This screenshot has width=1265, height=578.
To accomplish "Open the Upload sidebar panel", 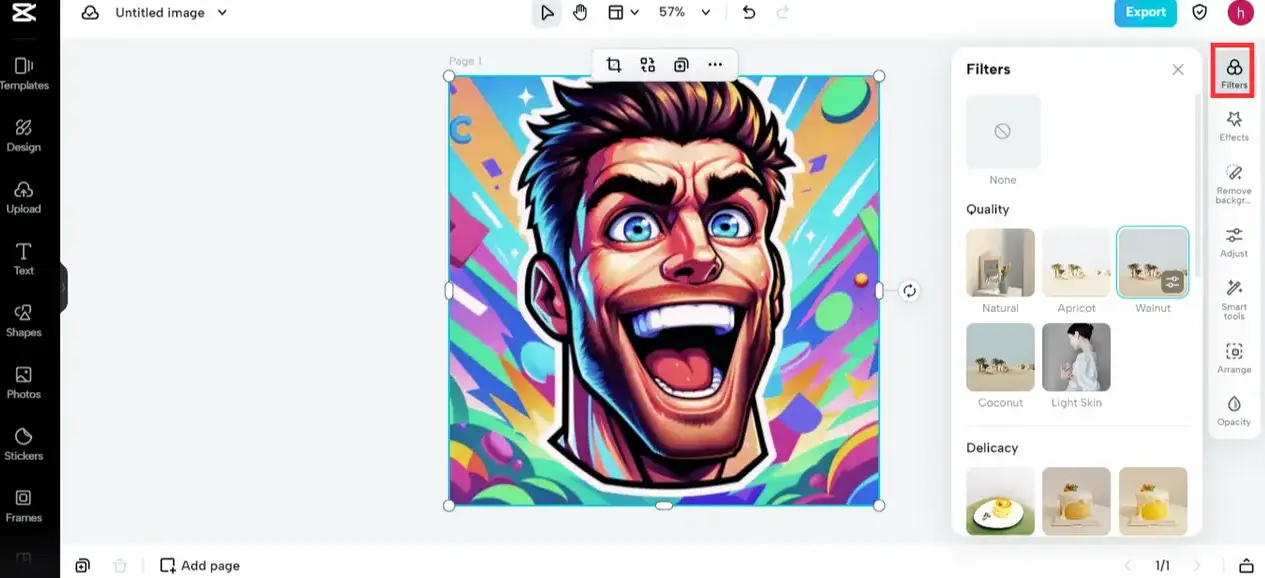I will 24,198.
